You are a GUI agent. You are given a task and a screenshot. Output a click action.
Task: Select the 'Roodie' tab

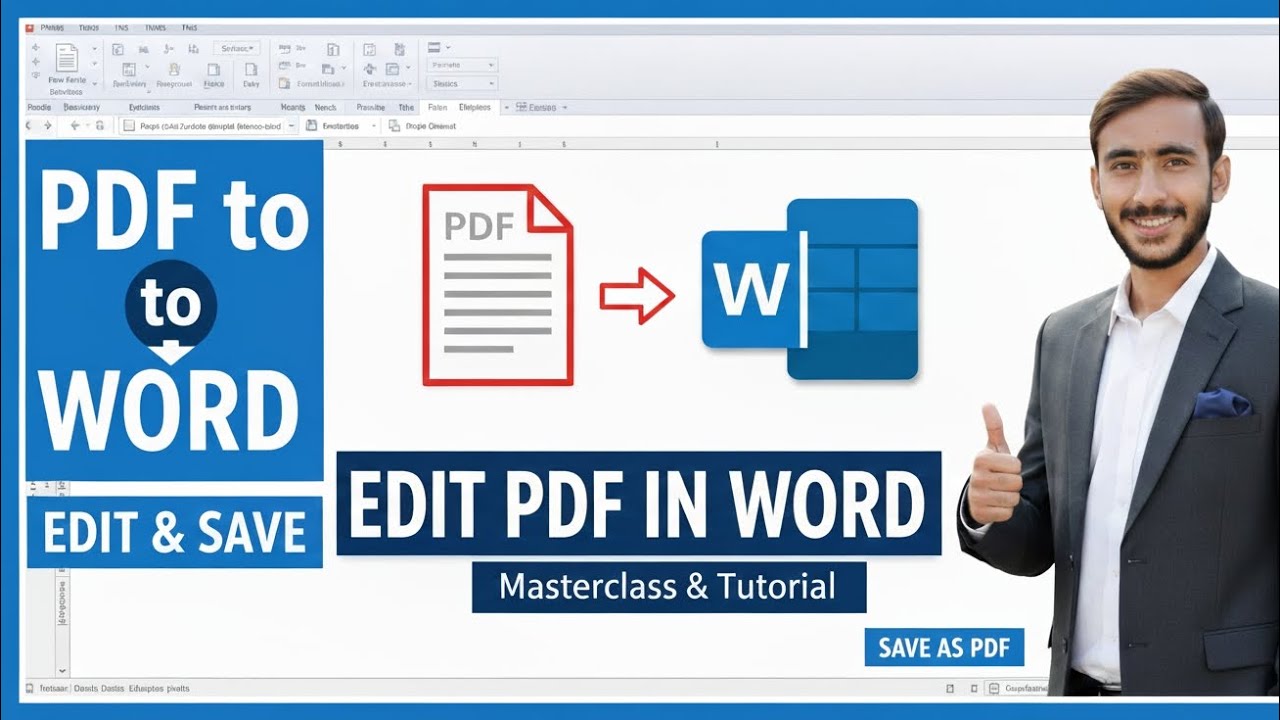(x=39, y=107)
